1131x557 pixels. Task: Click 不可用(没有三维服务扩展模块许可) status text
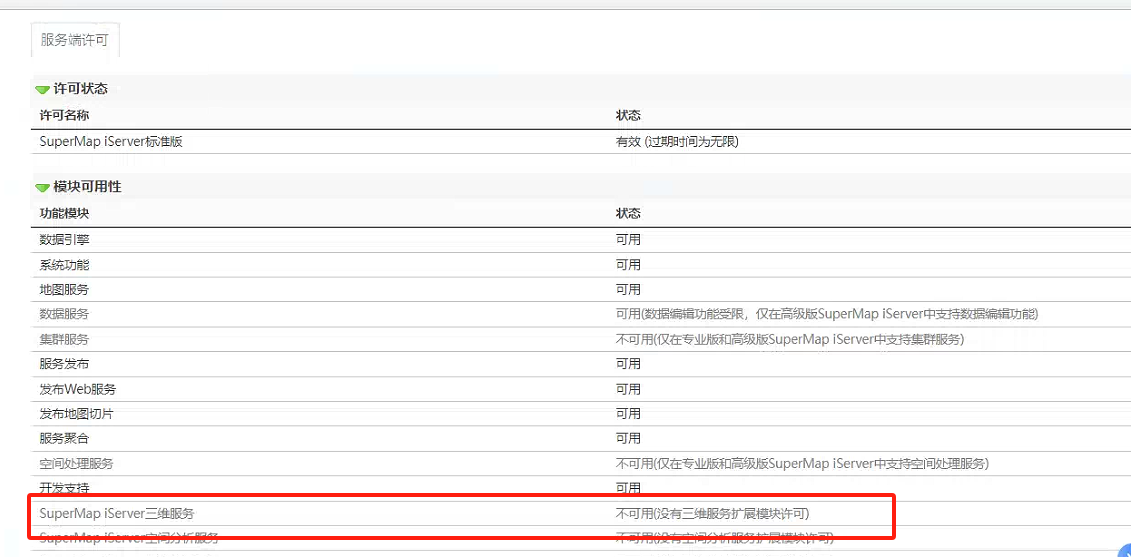coord(713,514)
